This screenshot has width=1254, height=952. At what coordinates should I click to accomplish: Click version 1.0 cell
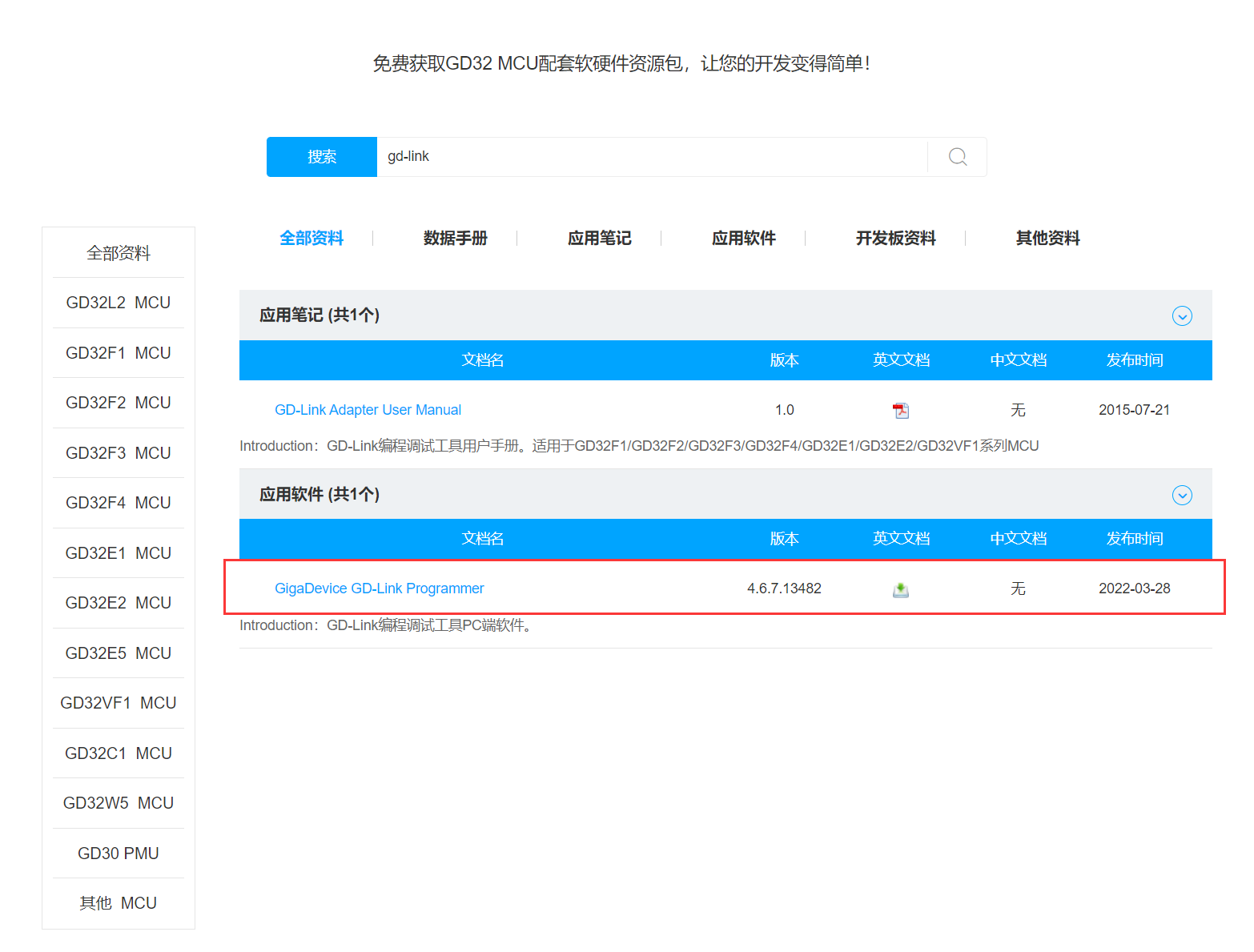click(x=785, y=410)
